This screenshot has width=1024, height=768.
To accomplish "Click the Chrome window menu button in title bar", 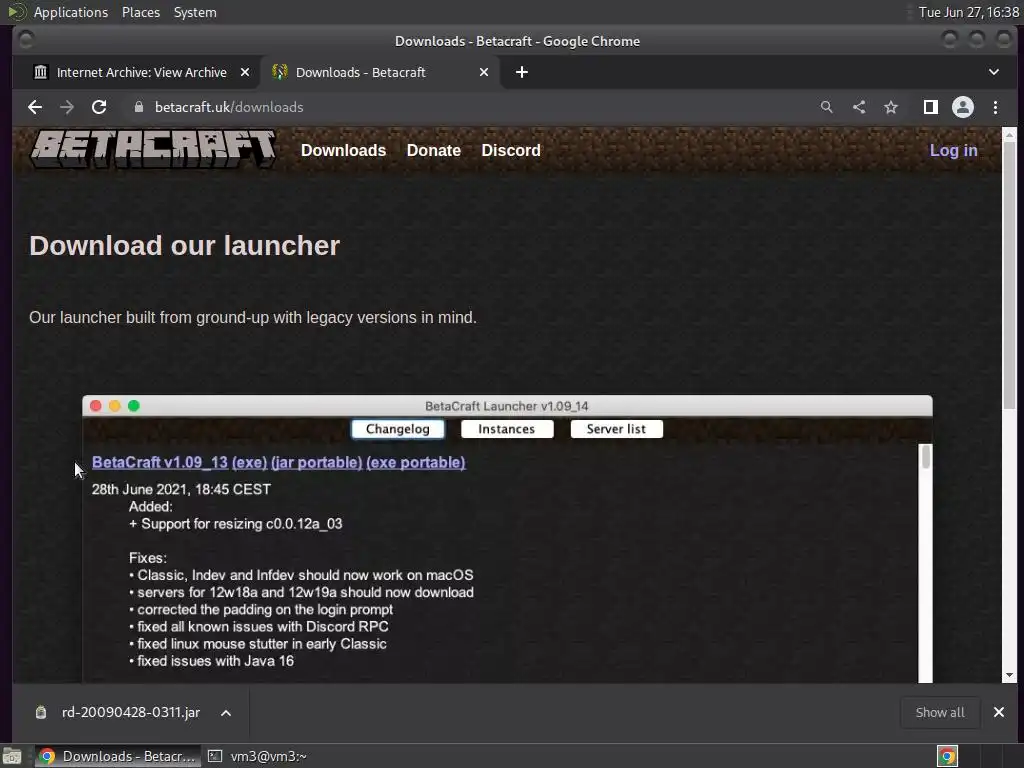I will [26, 40].
